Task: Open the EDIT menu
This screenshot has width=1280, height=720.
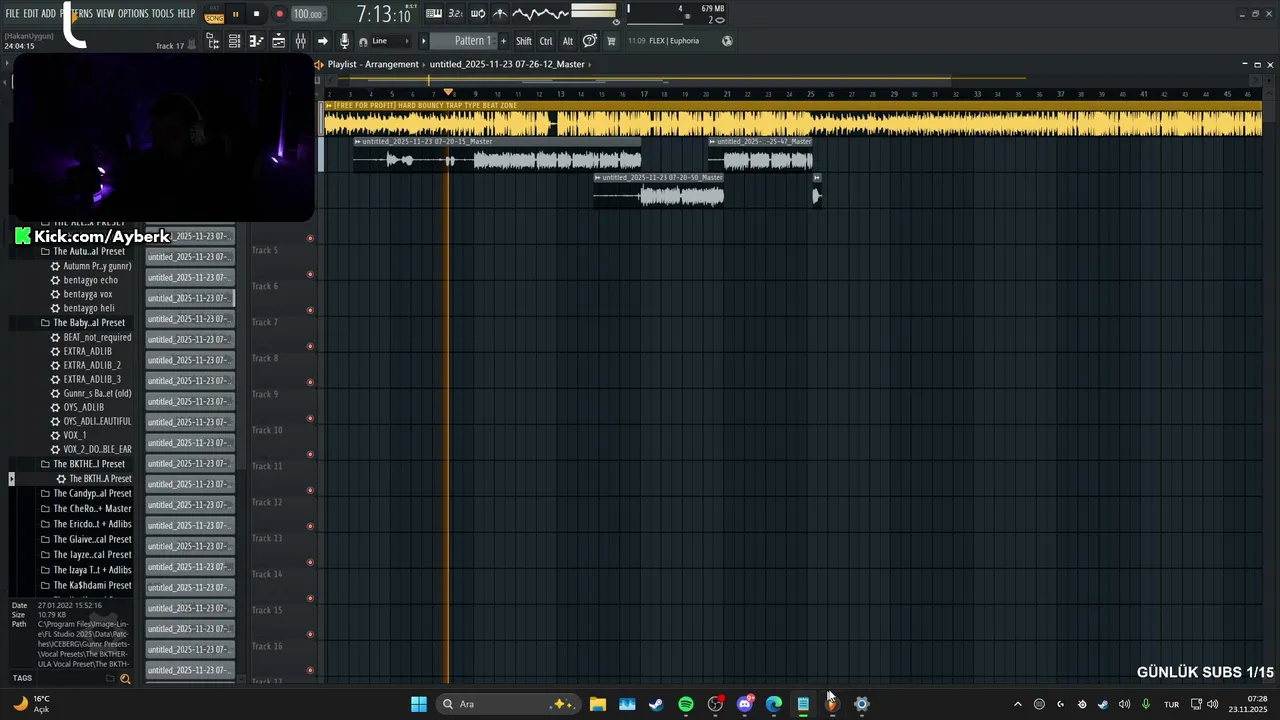Action: pyautogui.click(x=31, y=14)
